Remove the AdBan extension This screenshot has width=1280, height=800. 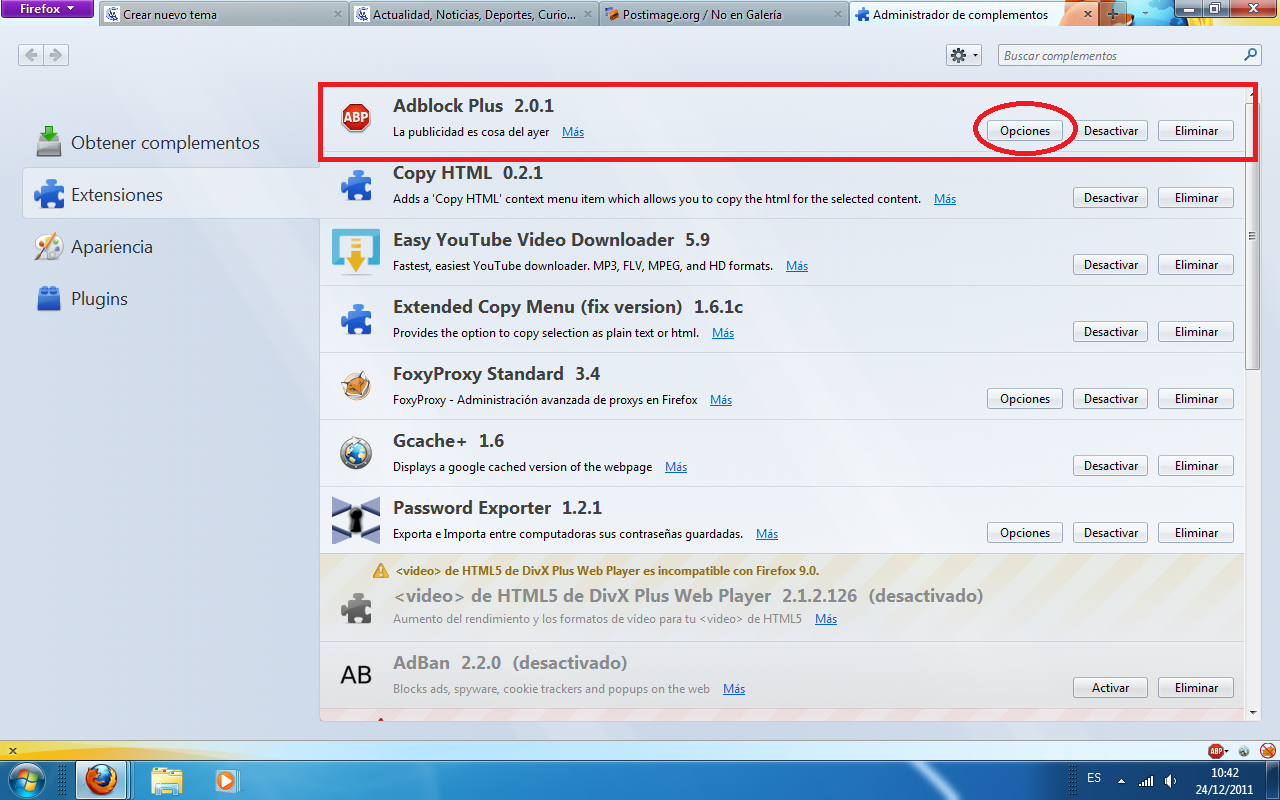[x=1196, y=688]
